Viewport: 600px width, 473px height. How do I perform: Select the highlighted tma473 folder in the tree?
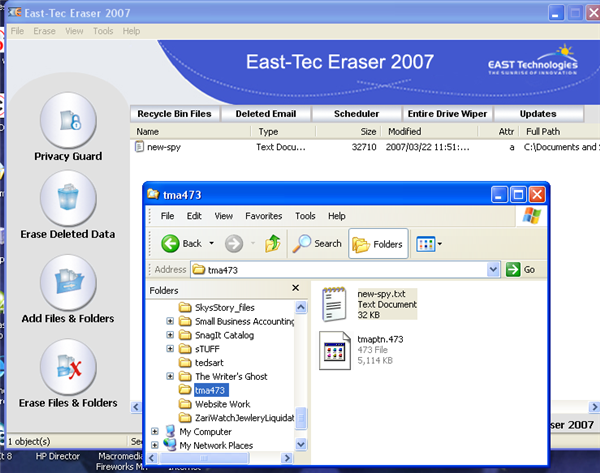tap(211, 390)
